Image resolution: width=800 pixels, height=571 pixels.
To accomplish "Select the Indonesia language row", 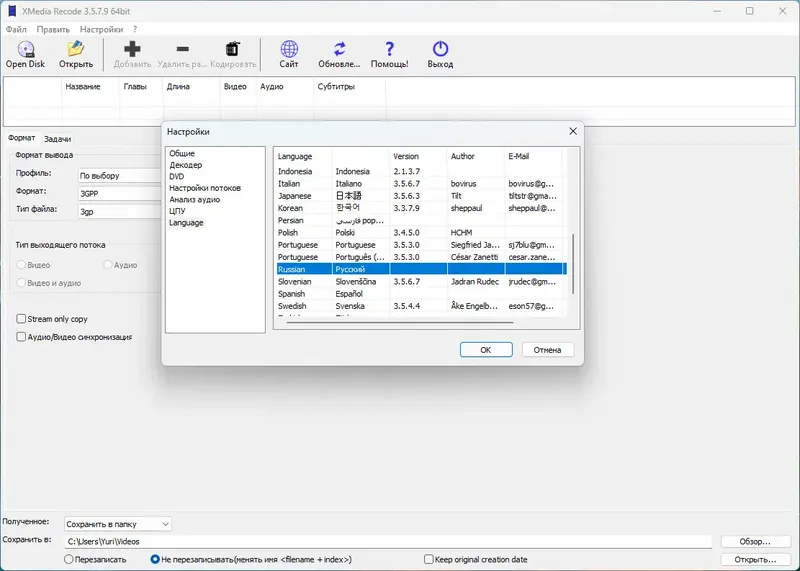I will click(x=421, y=171).
